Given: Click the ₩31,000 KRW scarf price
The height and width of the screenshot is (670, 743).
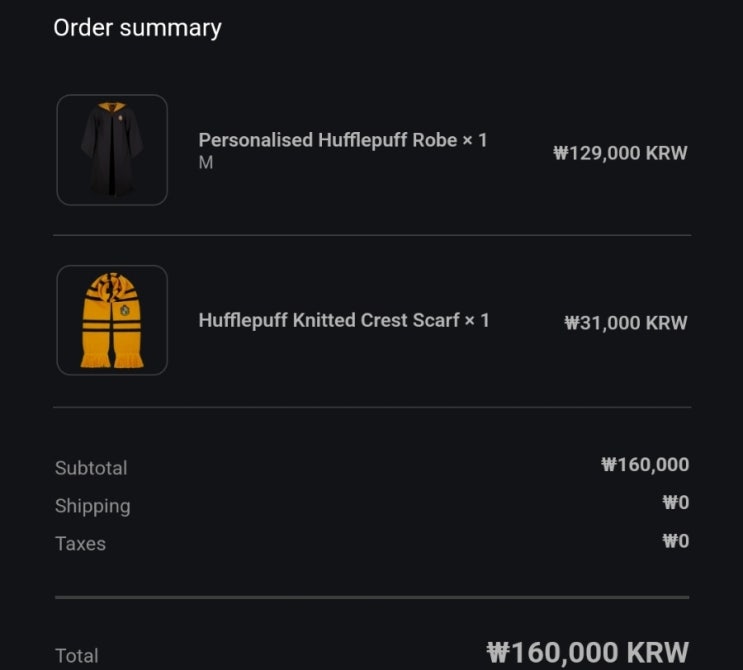Looking at the screenshot, I should (x=626, y=323).
